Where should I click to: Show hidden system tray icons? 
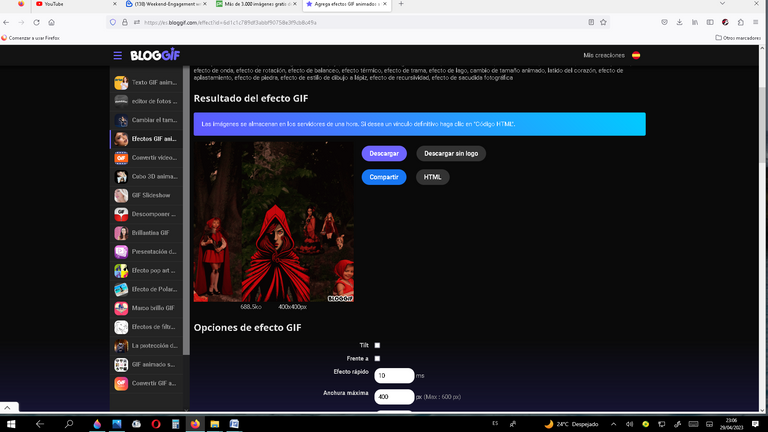point(613,424)
